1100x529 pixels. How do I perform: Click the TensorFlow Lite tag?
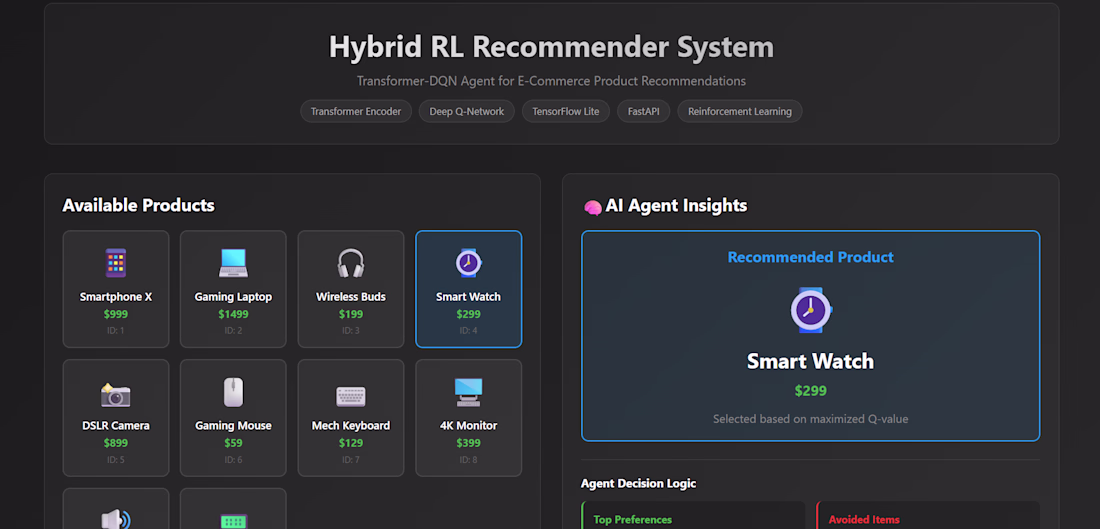pyautogui.click(x=565, y=112)
